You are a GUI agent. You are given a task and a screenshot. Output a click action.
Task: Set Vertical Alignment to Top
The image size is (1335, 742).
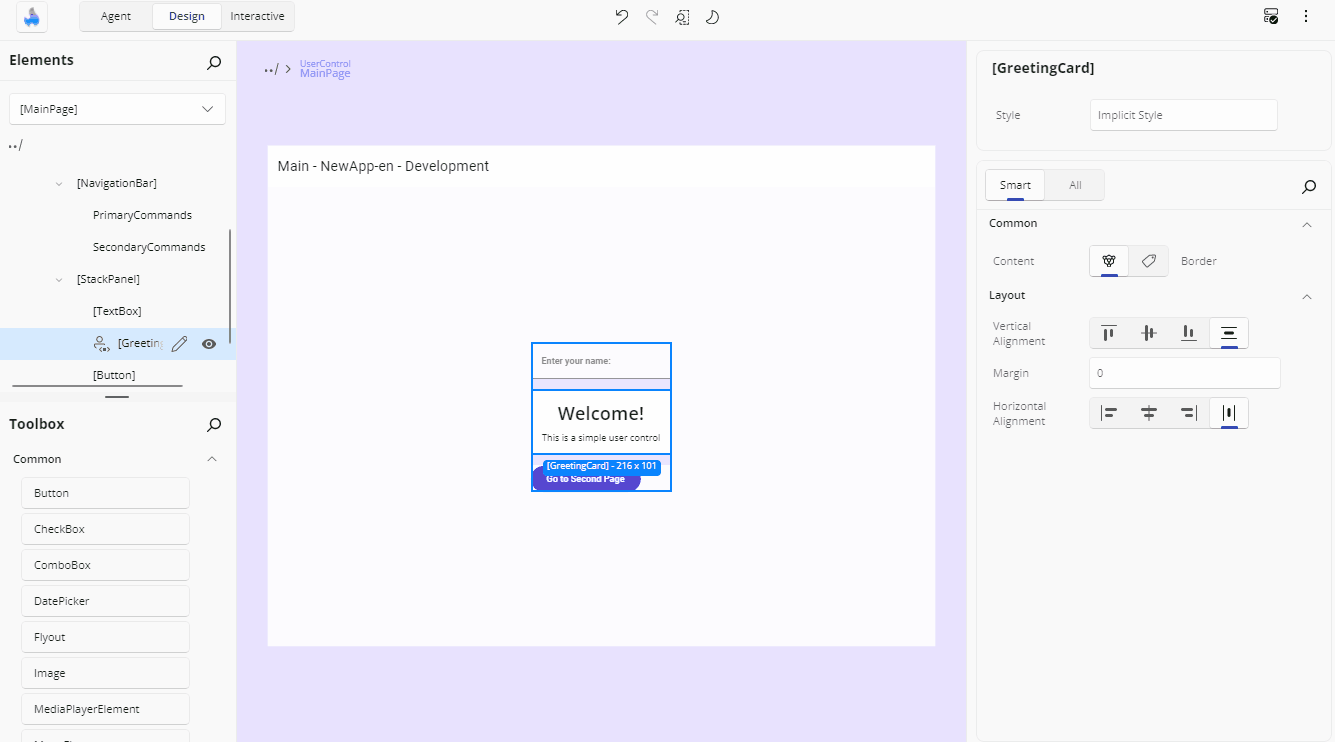pos(1108,333)
